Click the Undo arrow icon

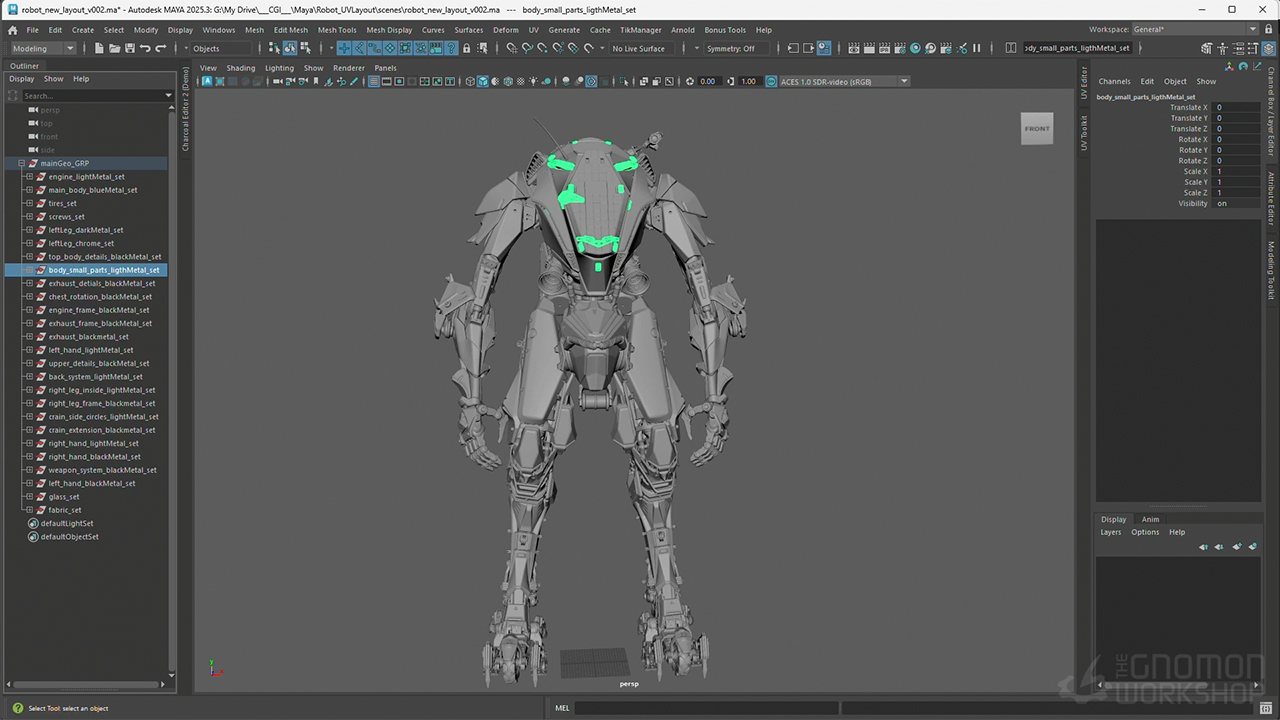click(145, 48)
